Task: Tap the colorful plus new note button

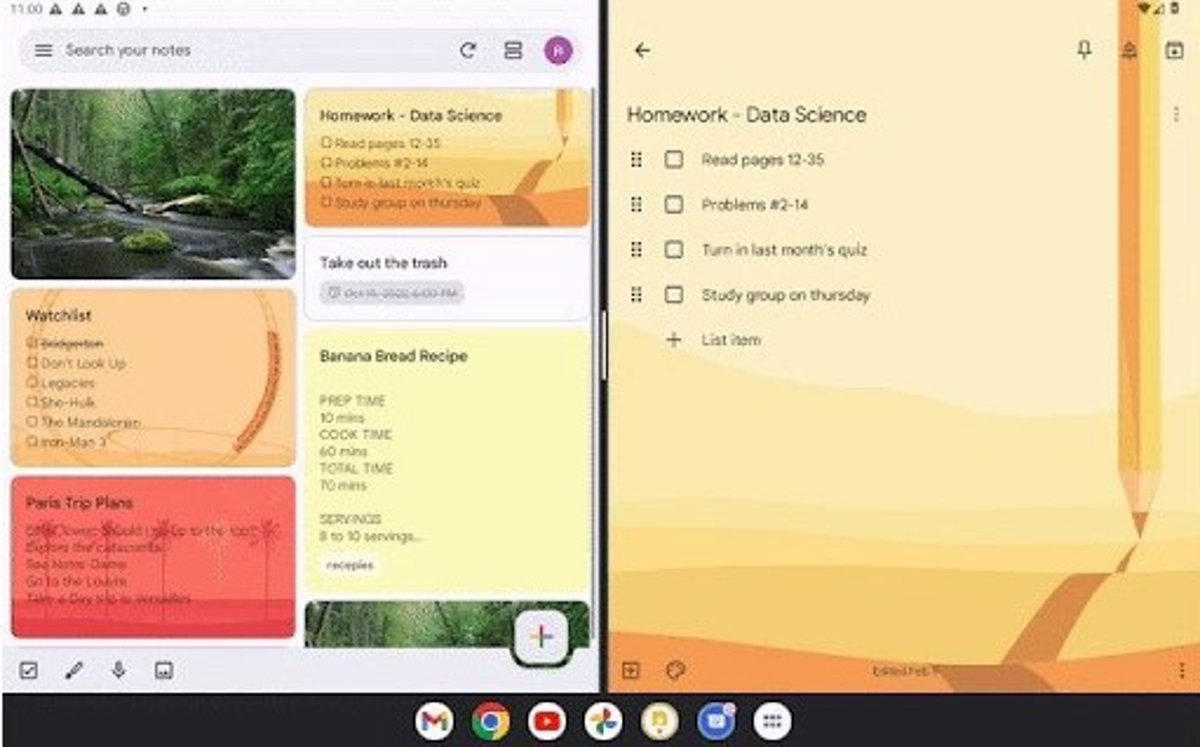Action: 541,636
